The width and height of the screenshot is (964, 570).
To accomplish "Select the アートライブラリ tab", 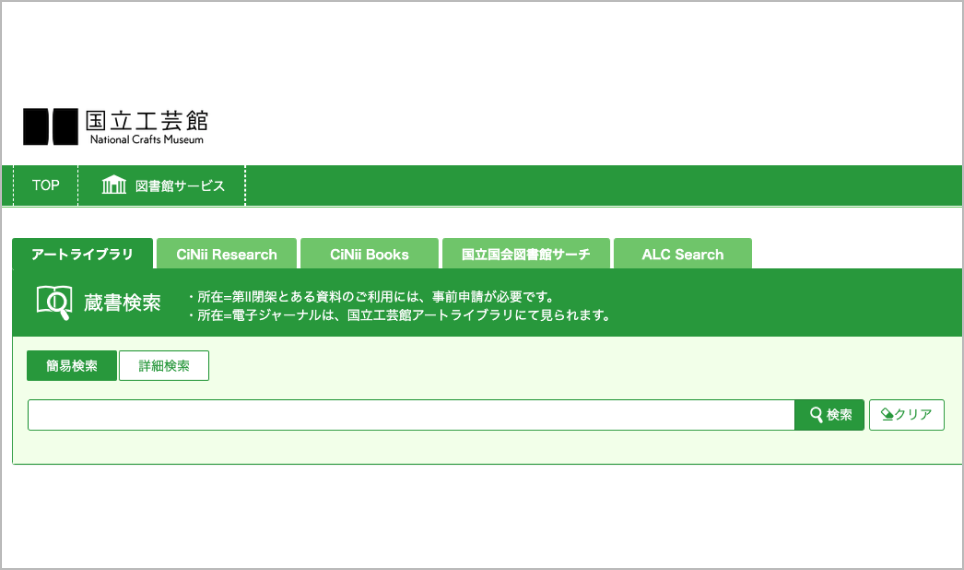I will [x=82, y=254].
